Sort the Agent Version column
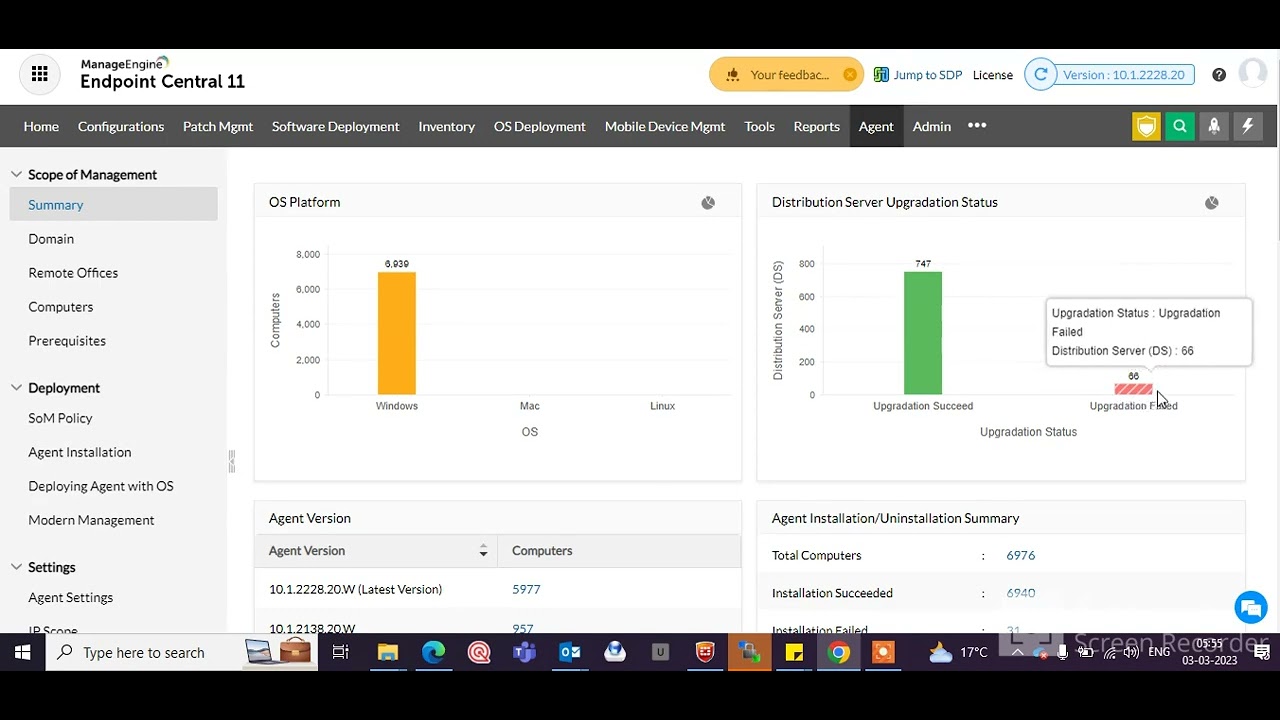This screenshot has height=720, width=1280. pos(483,551)
